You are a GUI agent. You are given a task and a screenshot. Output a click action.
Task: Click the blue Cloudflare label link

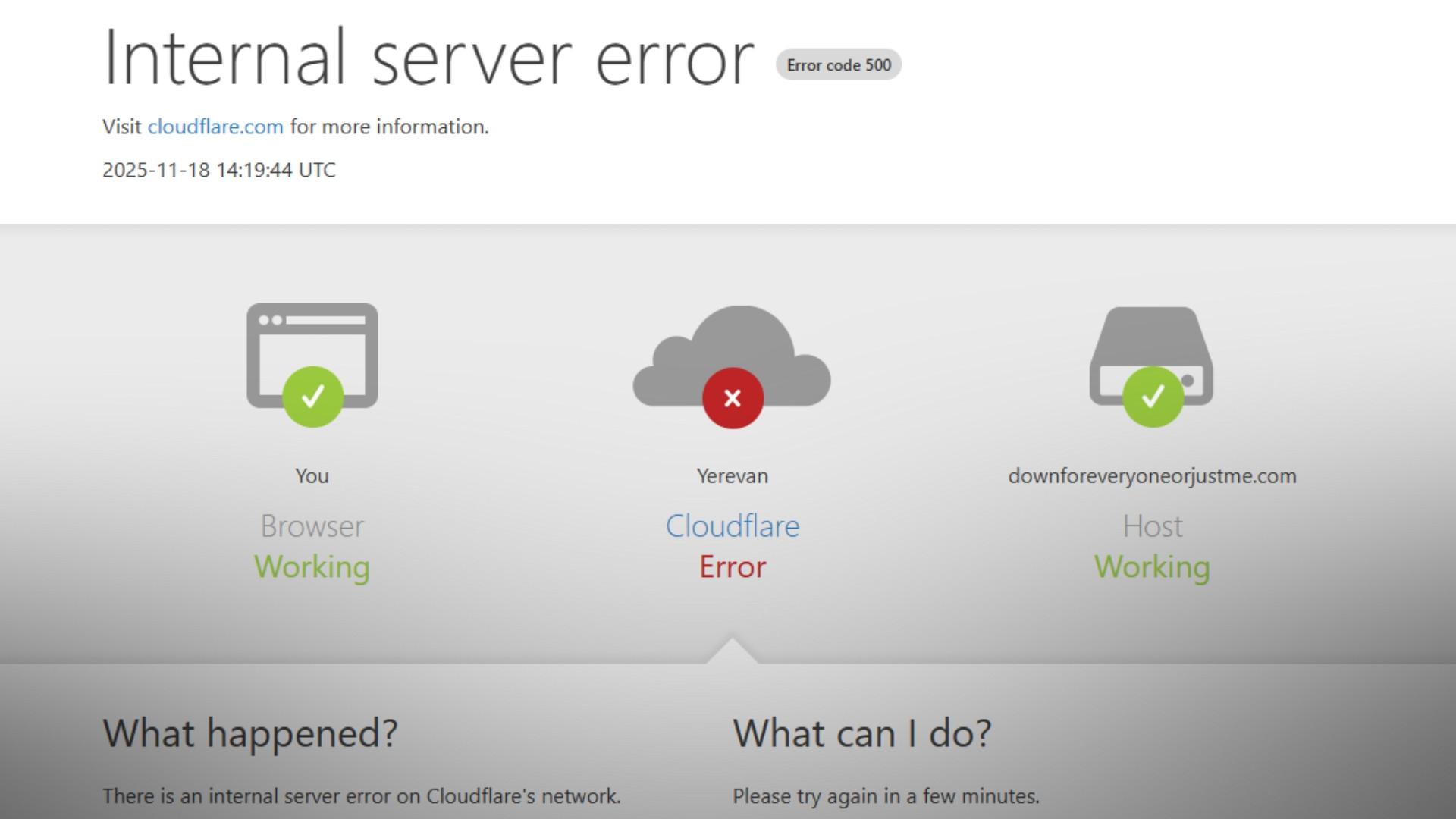click(x=733, y=526)
